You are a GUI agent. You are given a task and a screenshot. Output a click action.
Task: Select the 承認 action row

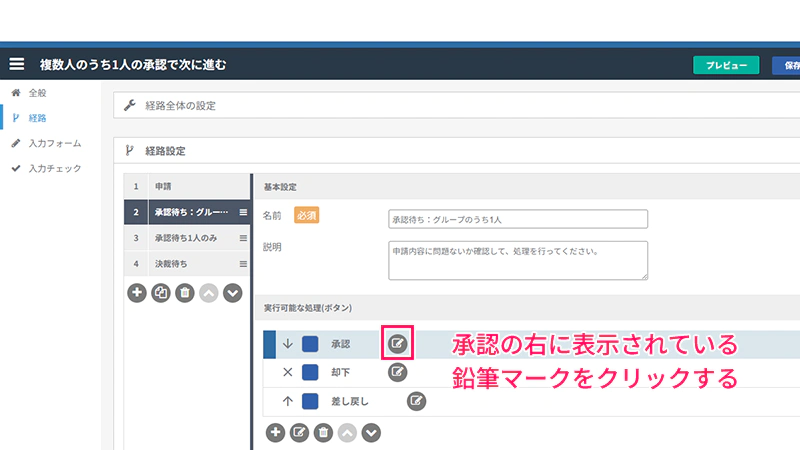pos(531,344)
